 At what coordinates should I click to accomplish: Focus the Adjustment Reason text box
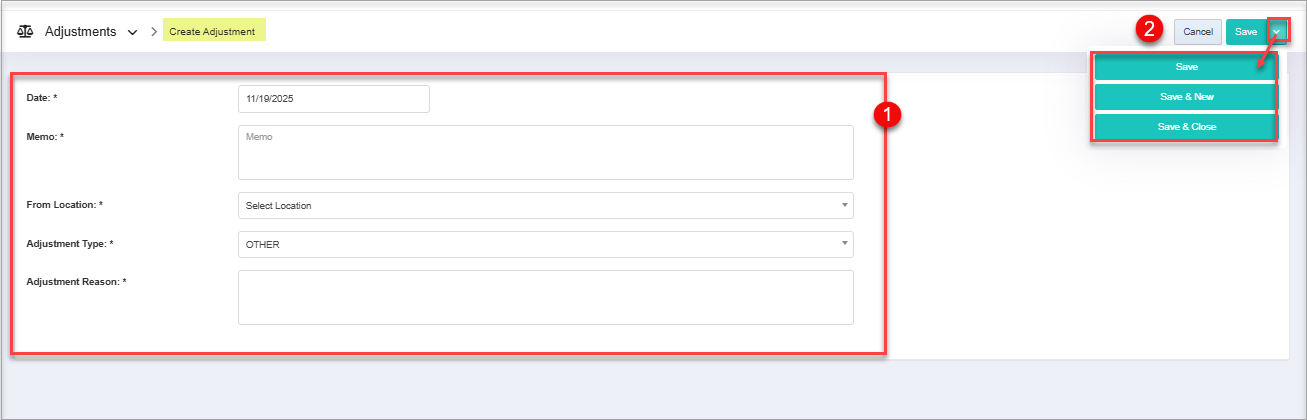545,297
